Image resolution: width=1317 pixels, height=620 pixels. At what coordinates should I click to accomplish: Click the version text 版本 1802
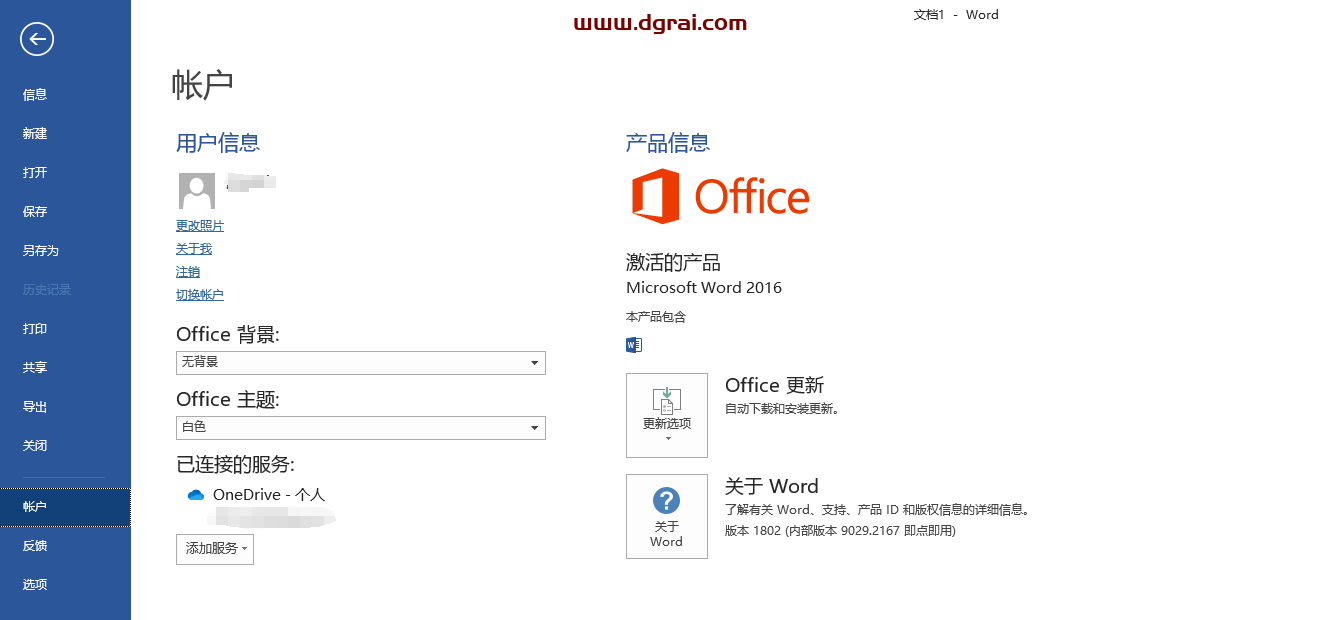click(x=840, y=531)
